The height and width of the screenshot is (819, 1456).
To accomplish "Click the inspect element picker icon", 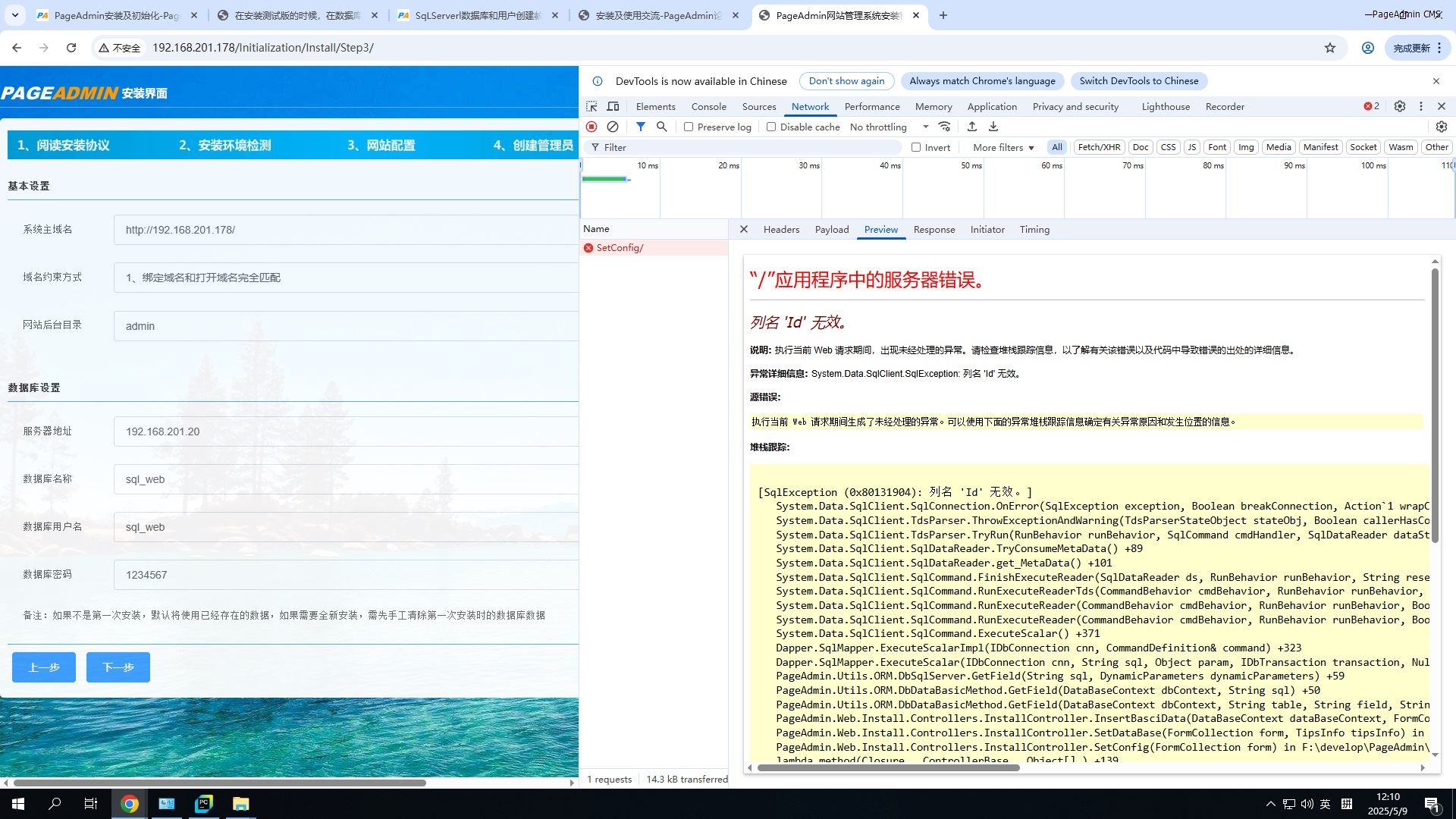I will [x=591, y=106].
